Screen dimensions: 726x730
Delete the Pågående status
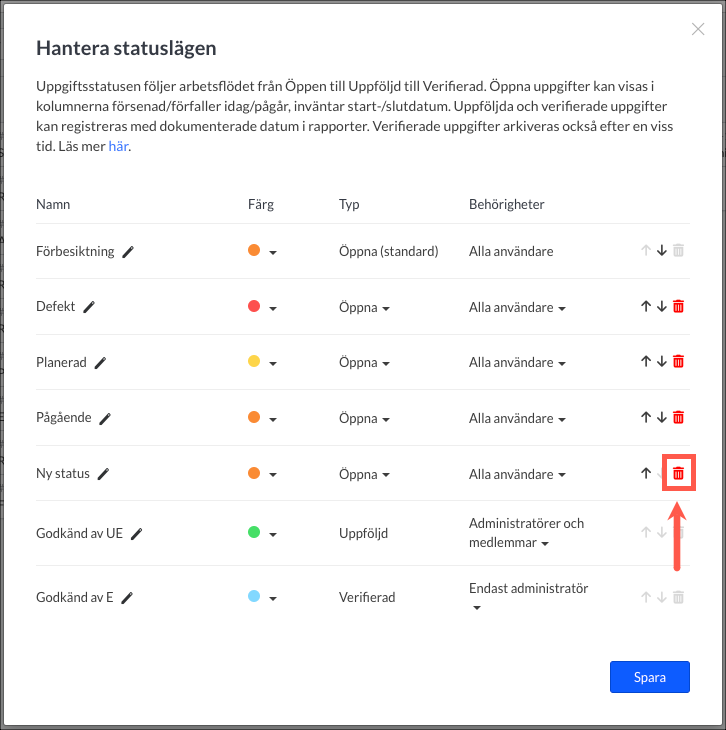(678, 418)
